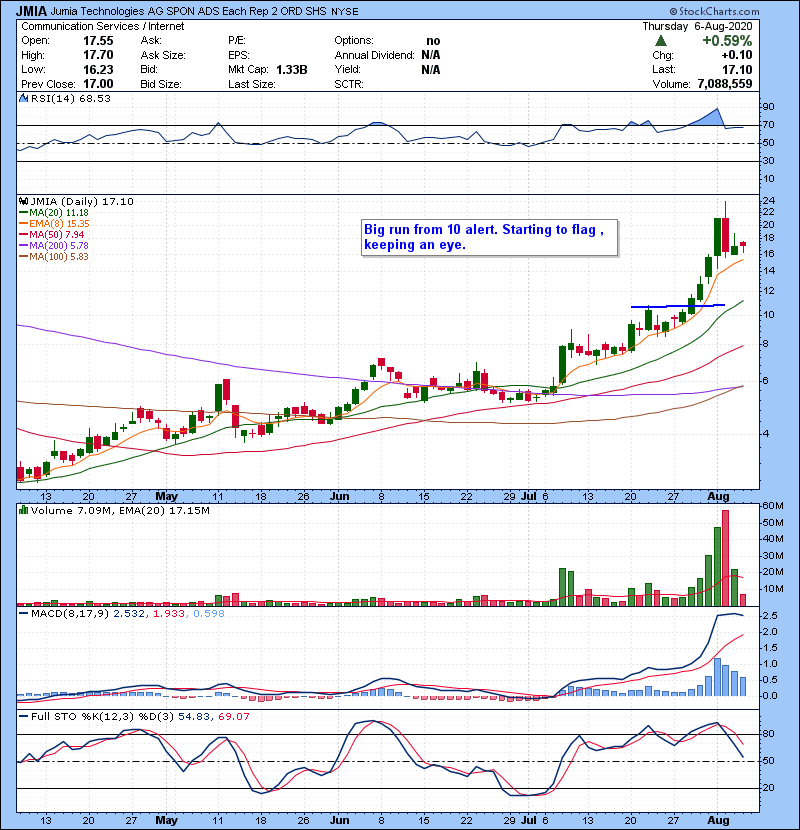Screen dimensions: 800x830
Task: Click the 24 label on the price axis
Action: click(768, 201)
